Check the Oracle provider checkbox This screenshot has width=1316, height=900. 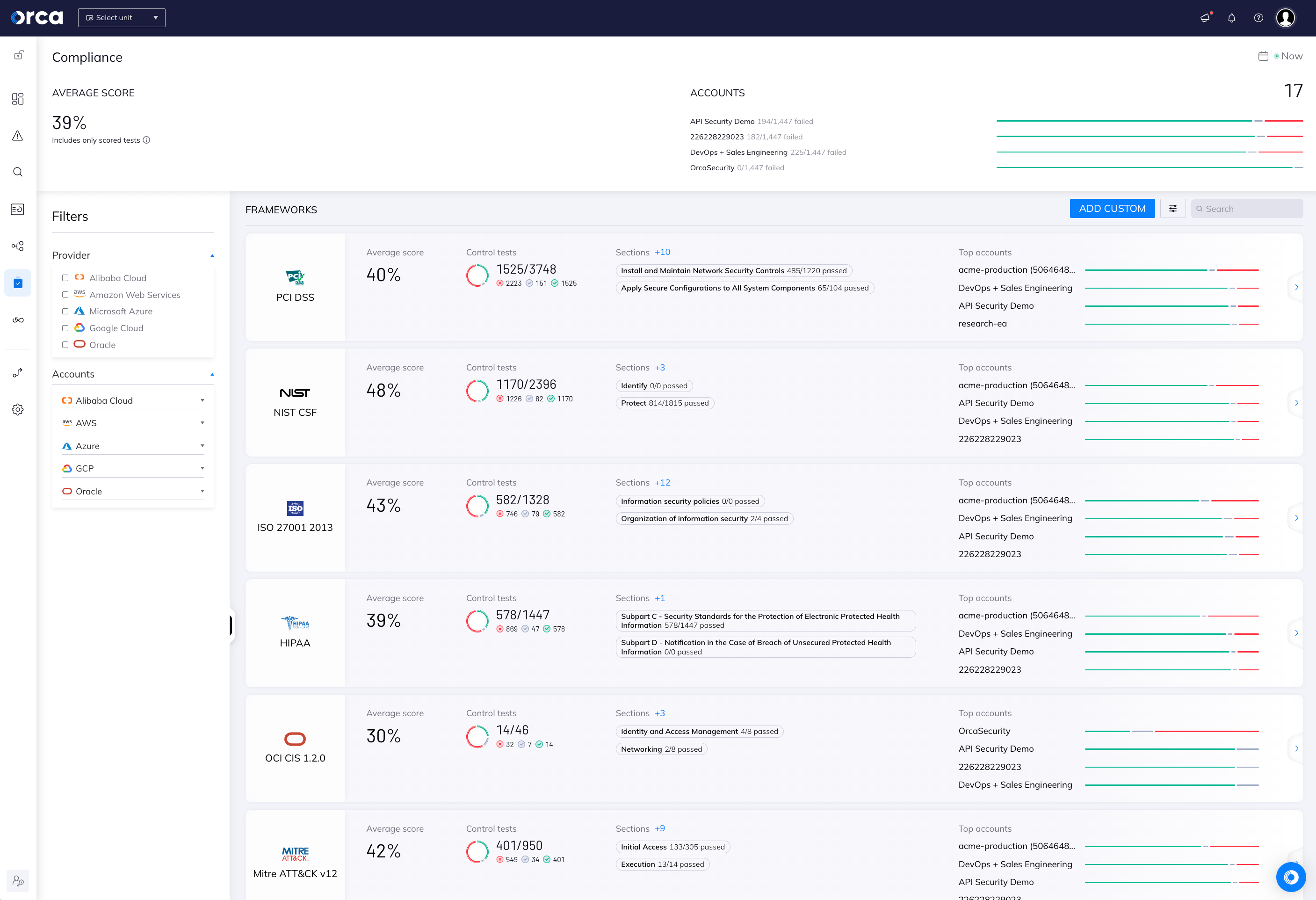pos(65,344)
